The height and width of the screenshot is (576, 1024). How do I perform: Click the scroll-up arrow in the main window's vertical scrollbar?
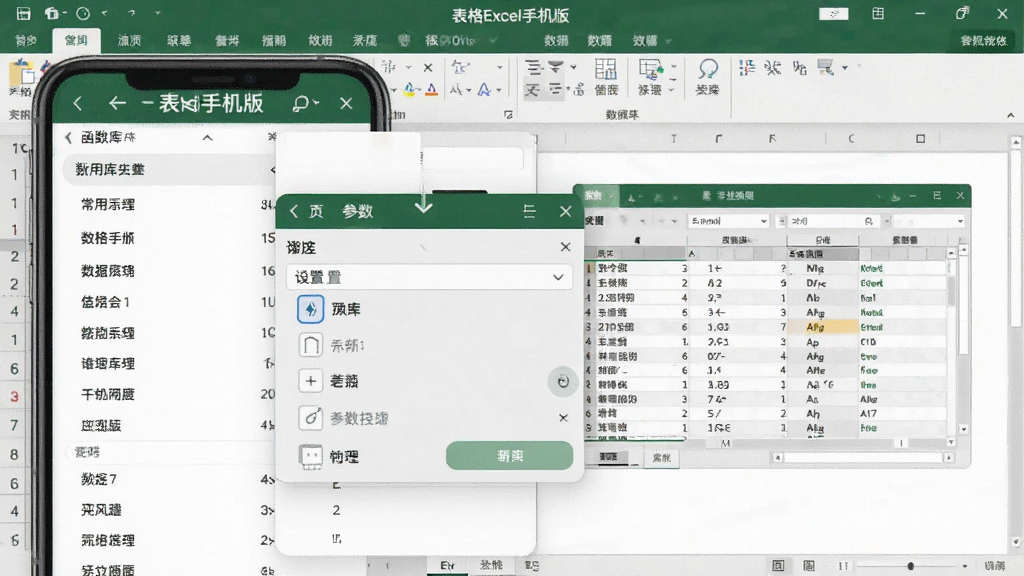[1016, 141]
